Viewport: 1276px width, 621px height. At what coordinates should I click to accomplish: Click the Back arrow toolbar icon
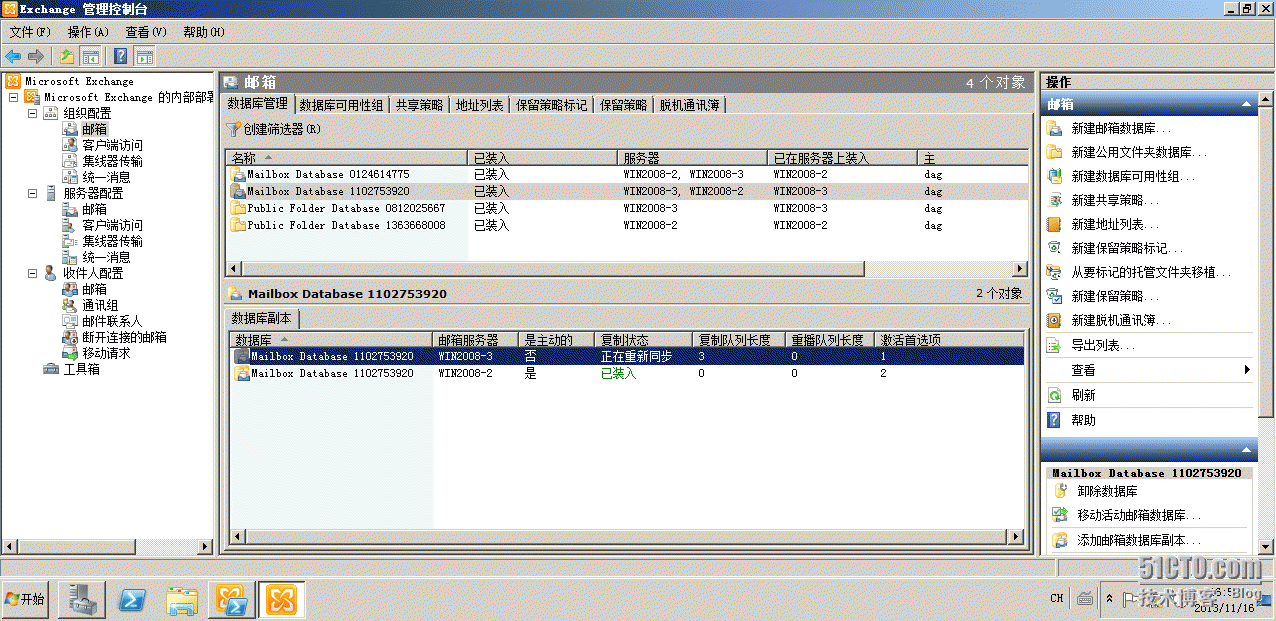coord(13,56)
